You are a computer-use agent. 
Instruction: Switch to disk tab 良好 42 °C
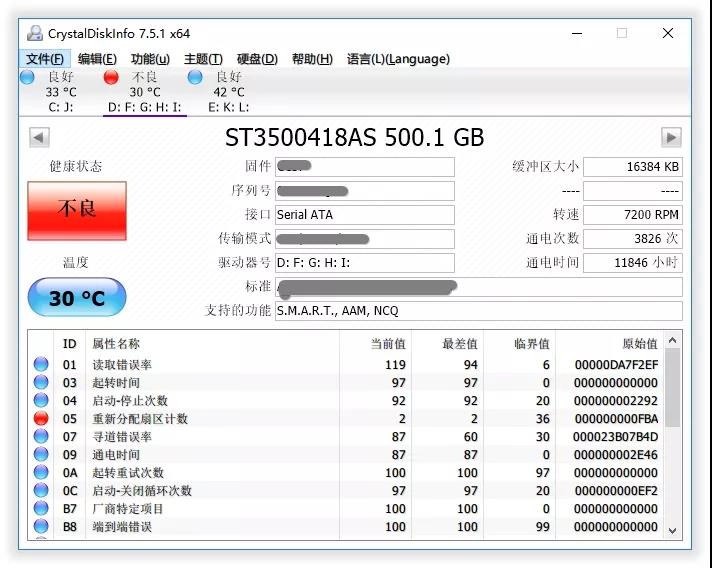coord(229,91)
